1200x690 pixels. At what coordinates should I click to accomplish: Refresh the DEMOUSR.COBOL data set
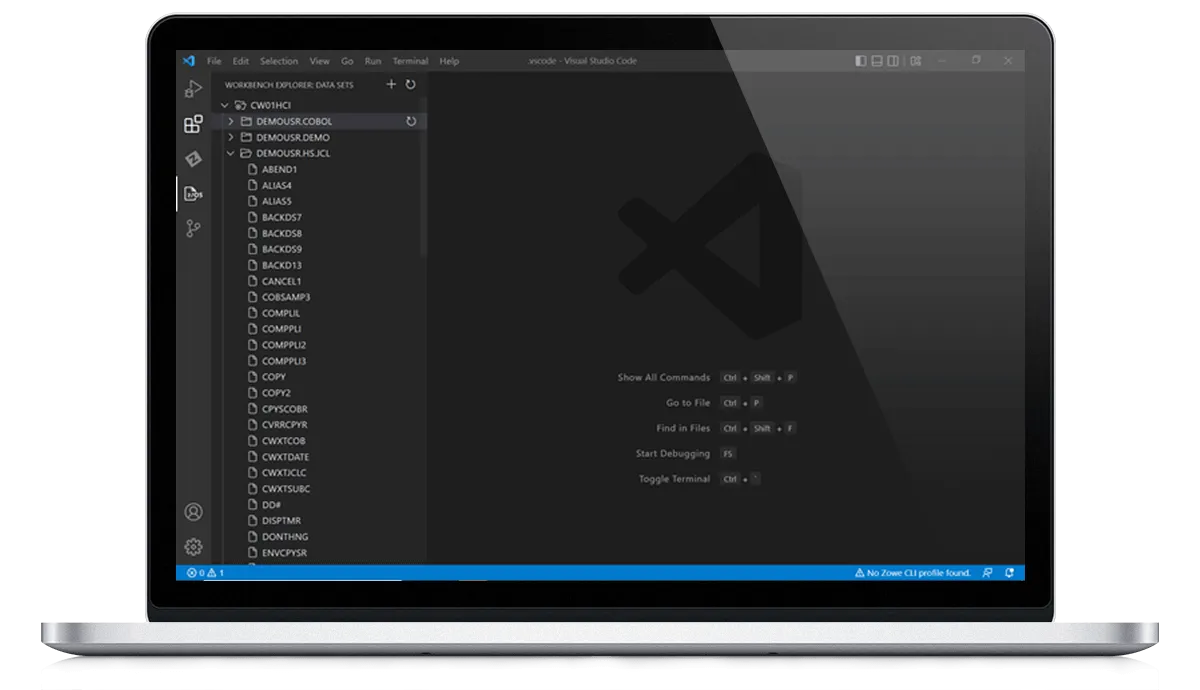tap(410, 121)
